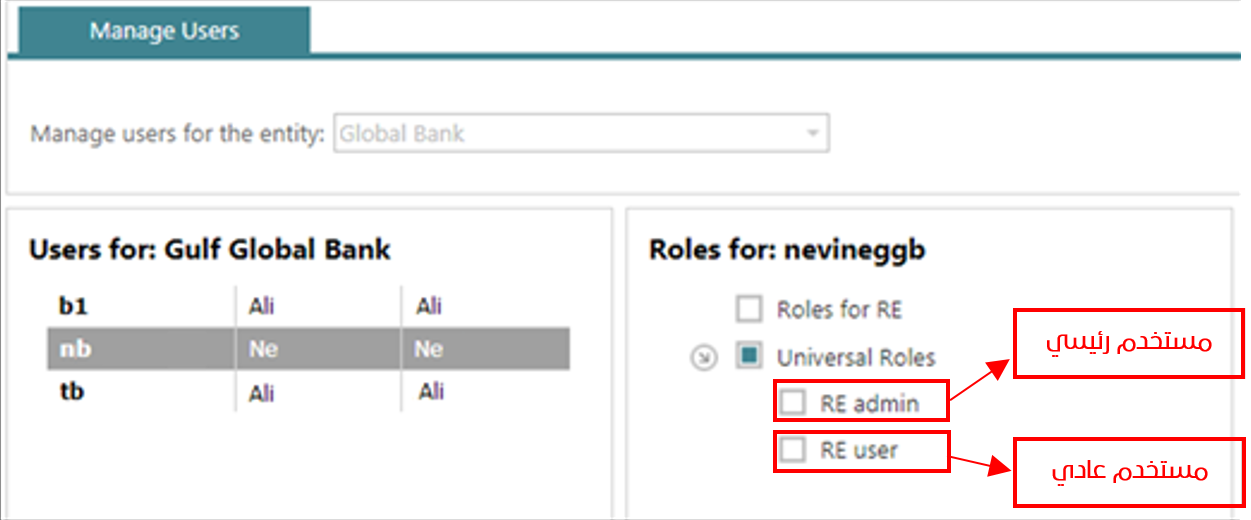Click the Arabic annotation box beside RE user
The width and height of the screenshot is (1251, 520).
(x=1129, y=471)
